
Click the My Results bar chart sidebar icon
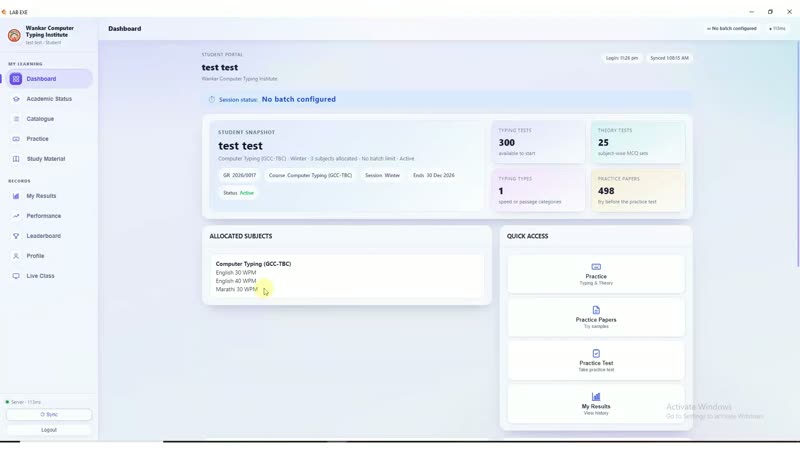[x=16, y=196]
